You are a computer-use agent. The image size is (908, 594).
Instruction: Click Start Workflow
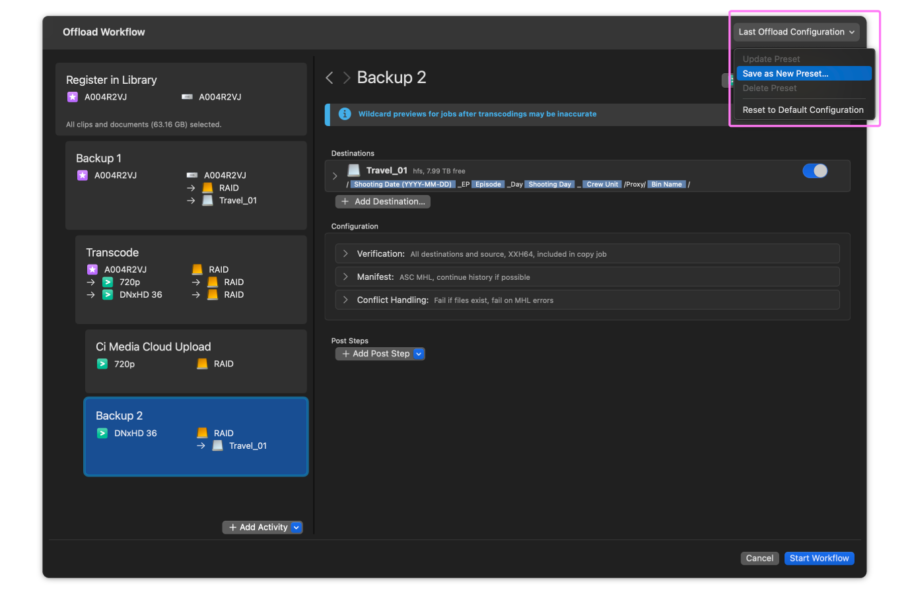pyautogui.click(x=819, y=558)
